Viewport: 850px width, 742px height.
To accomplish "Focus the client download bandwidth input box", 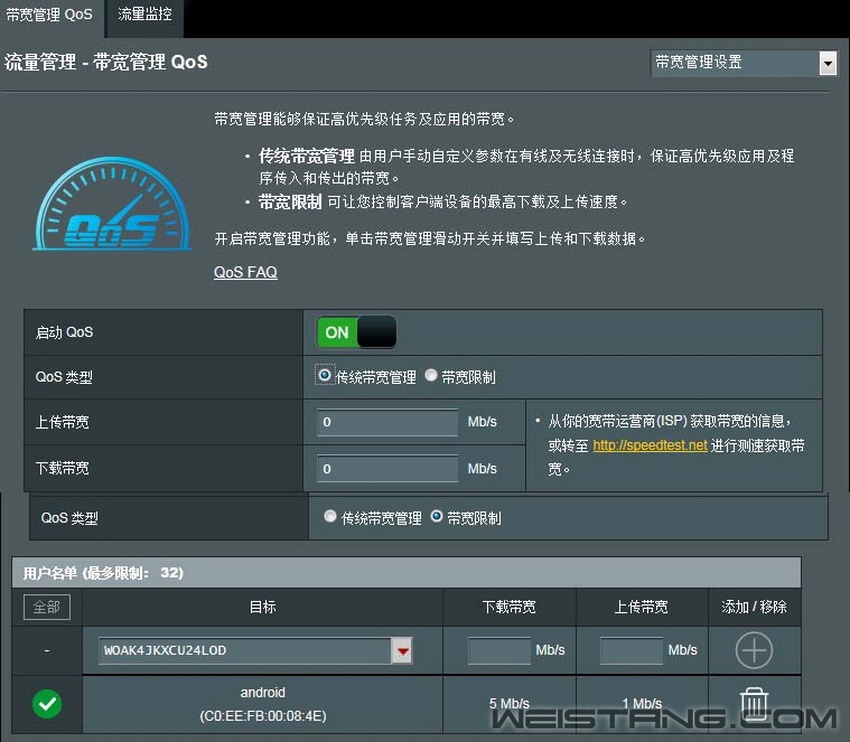I will (x=499, y=650).
